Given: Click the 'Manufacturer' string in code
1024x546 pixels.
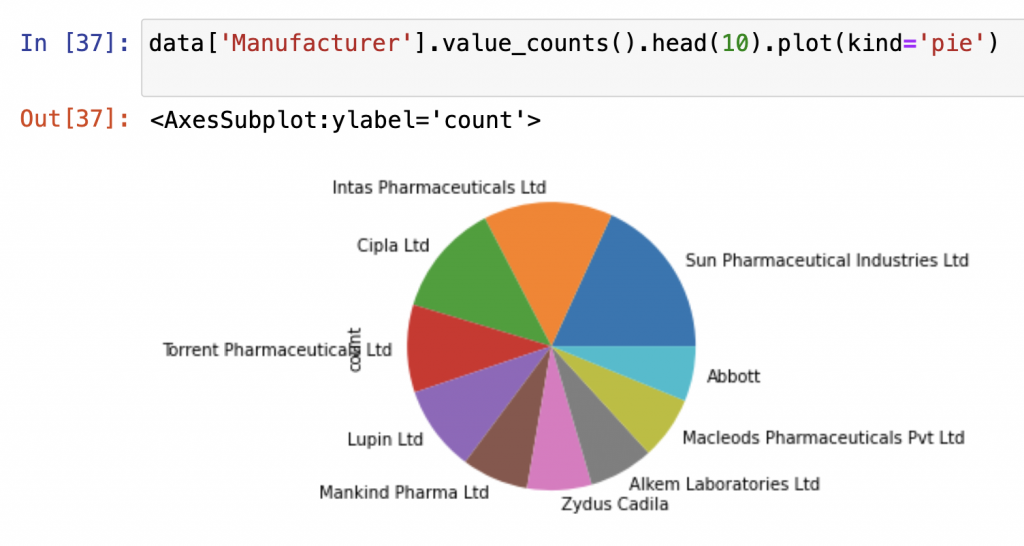Looking at the screenshot, I should (x=317, y=43).
